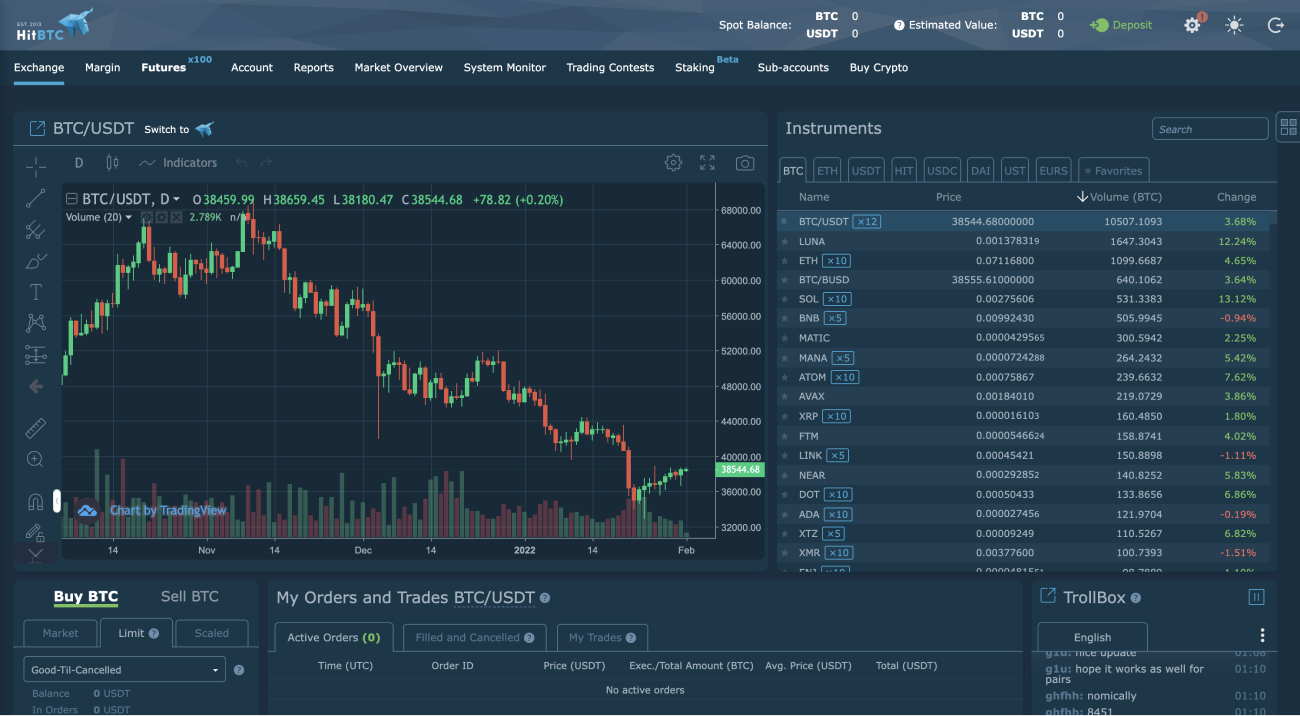This screenshot has width=1300, height=716.
Task: Open the Good-Til-Cancelled dropdown
Action: click(125, 670)
